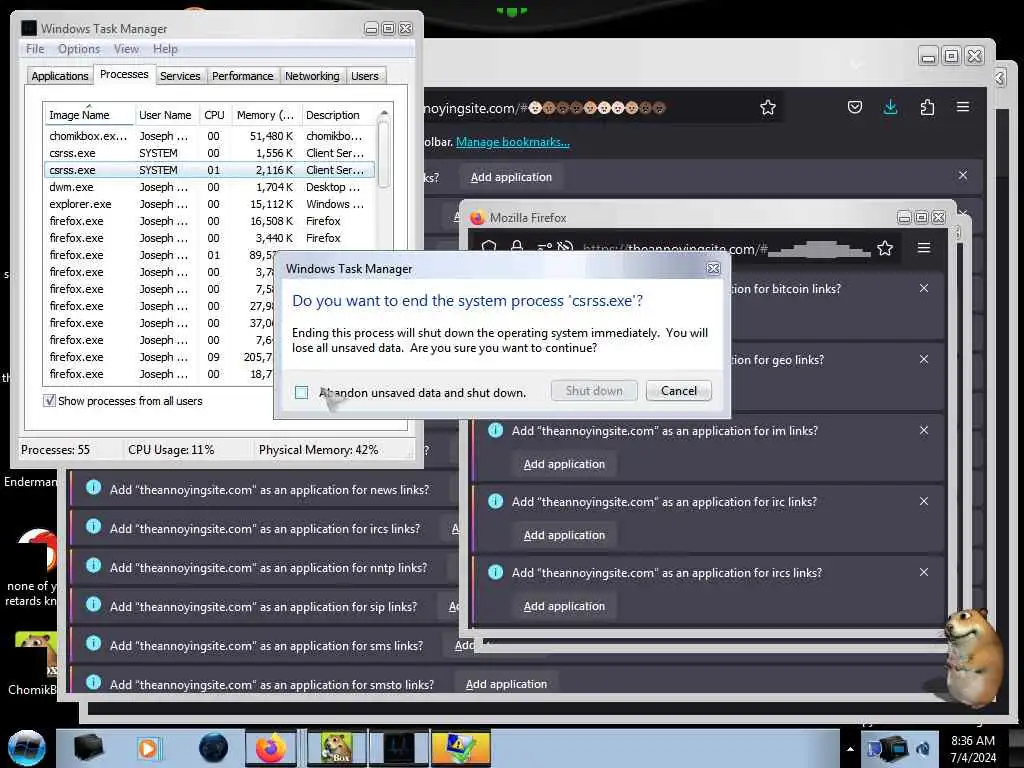This screenshot has width=1024, height=768.
Task: Click info icon beside sip links prompt
Action: [93, 605]
